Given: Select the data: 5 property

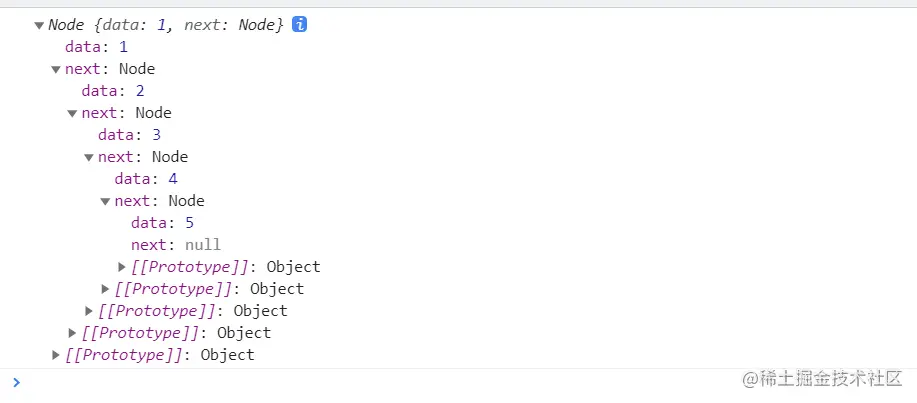Looking at the screenshot, I should [x=163, y=223].
